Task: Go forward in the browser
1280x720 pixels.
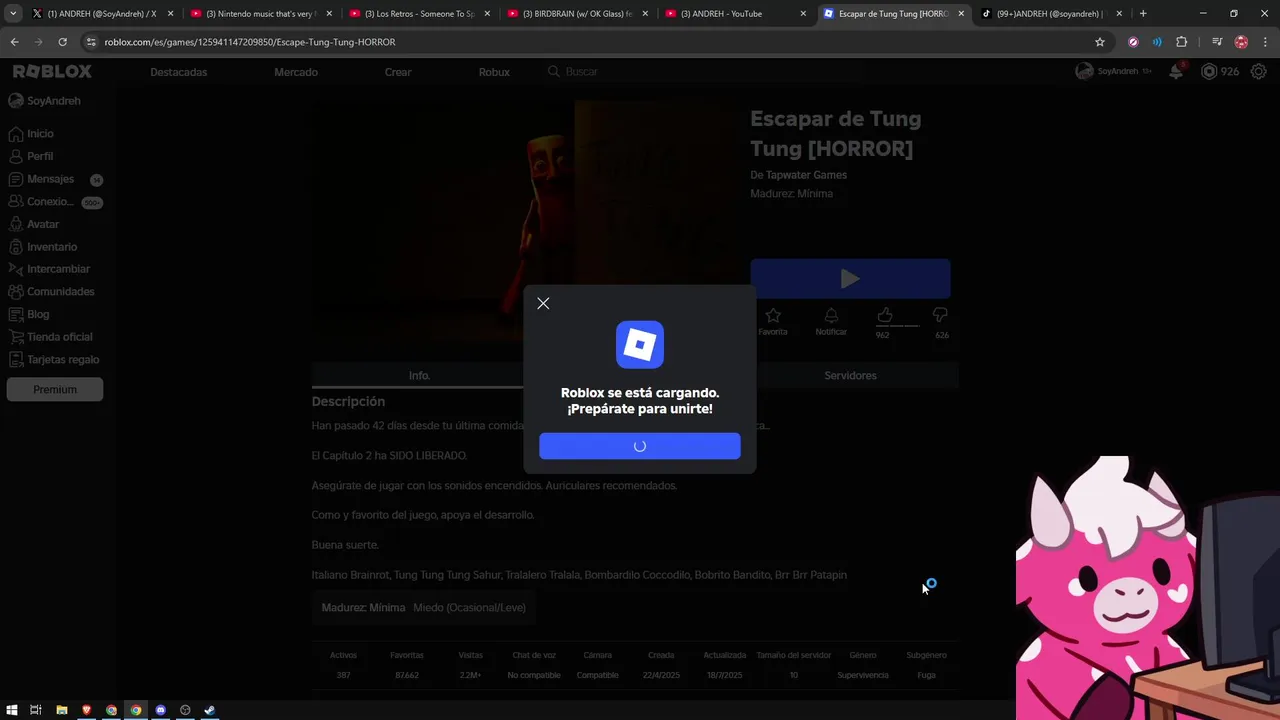Action: pos(38,42)
